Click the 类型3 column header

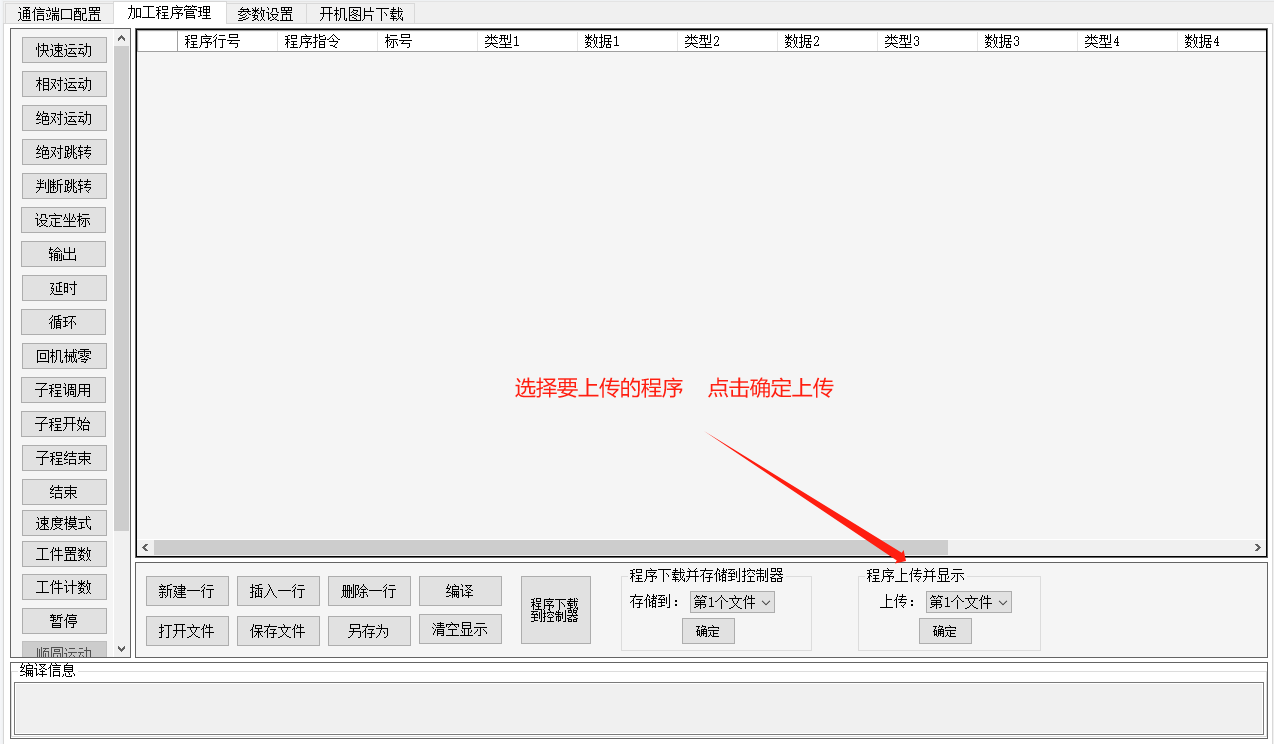[927, 41]
